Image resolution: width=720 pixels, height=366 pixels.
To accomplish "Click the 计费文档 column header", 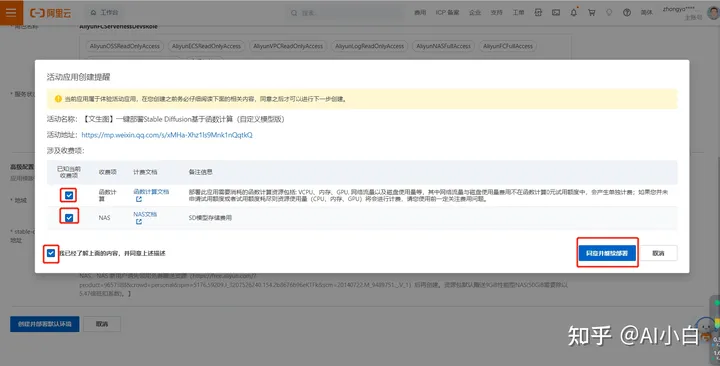I will point(145,172).
